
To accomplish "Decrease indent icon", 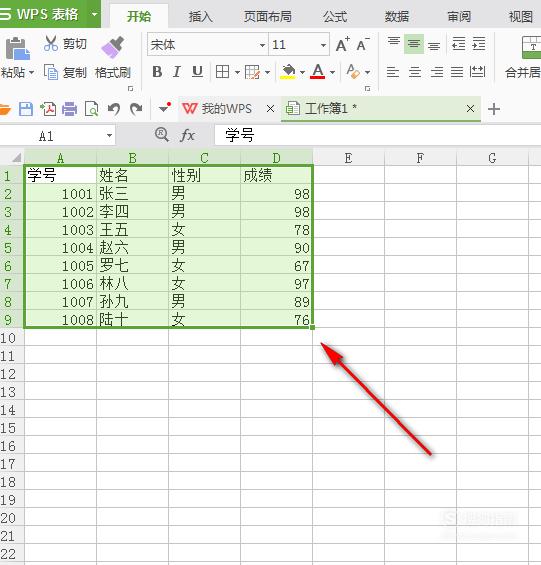I will (458, 44).
